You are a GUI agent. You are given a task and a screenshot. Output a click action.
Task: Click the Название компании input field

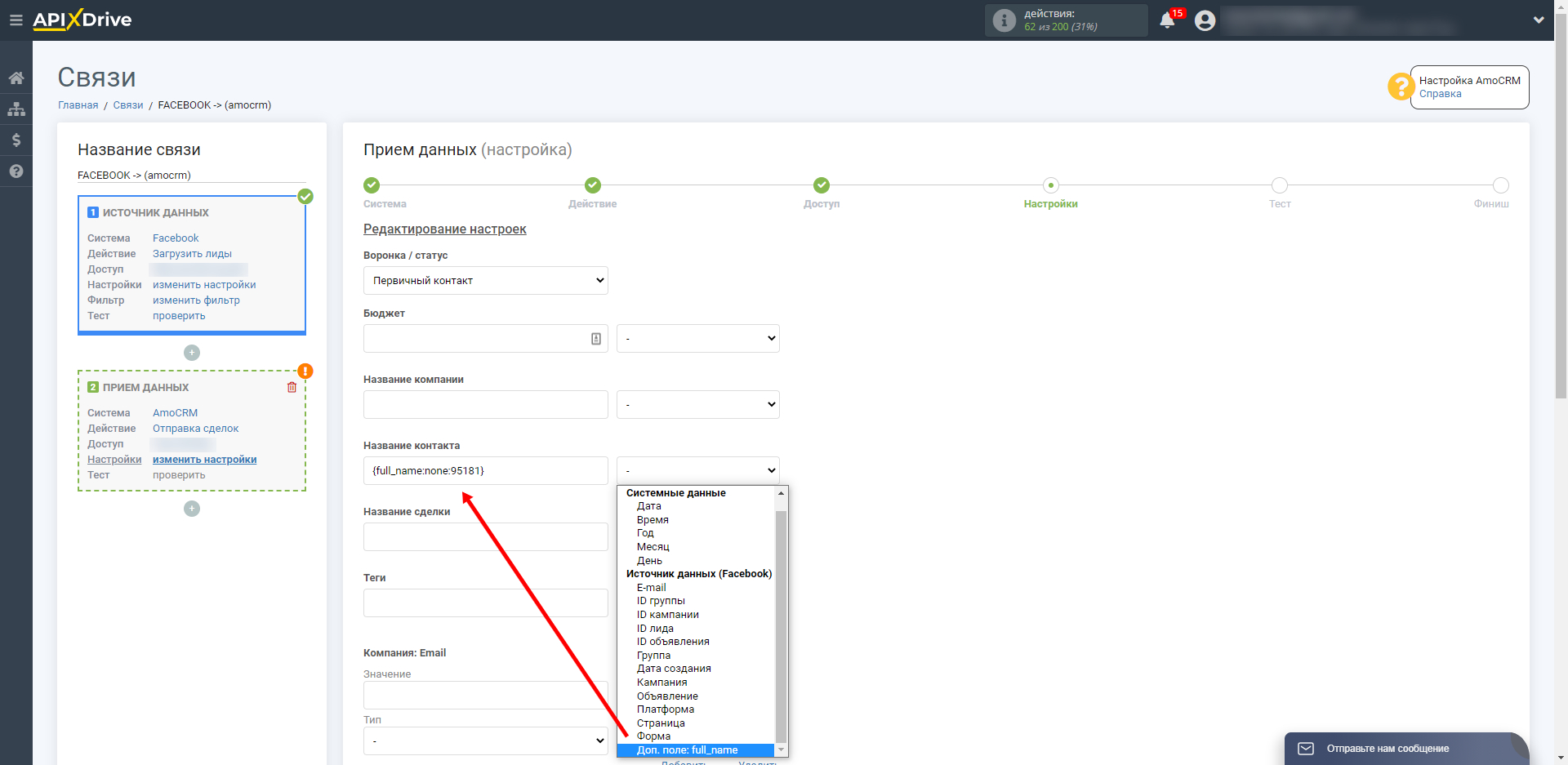[x=486, y=405]
